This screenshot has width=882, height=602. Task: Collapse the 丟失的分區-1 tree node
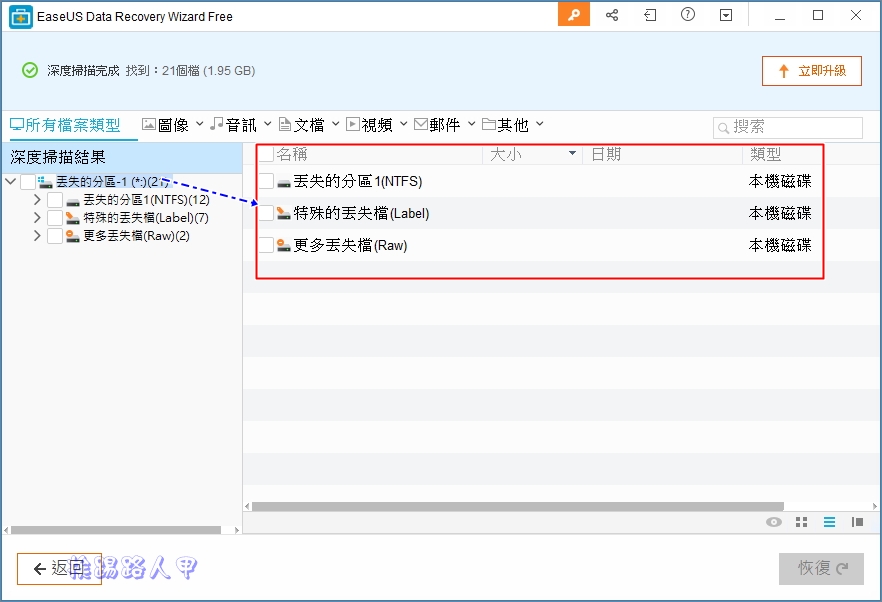tap(10, 181)
